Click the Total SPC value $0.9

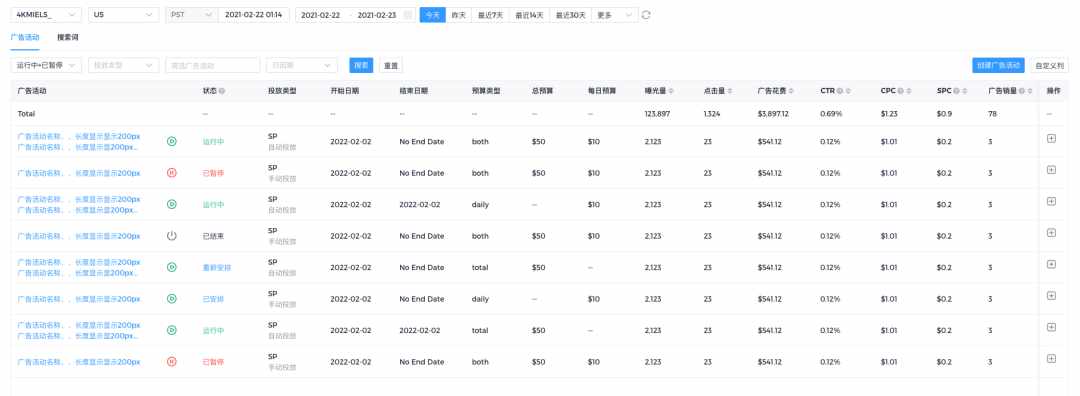tap(944, 114)
